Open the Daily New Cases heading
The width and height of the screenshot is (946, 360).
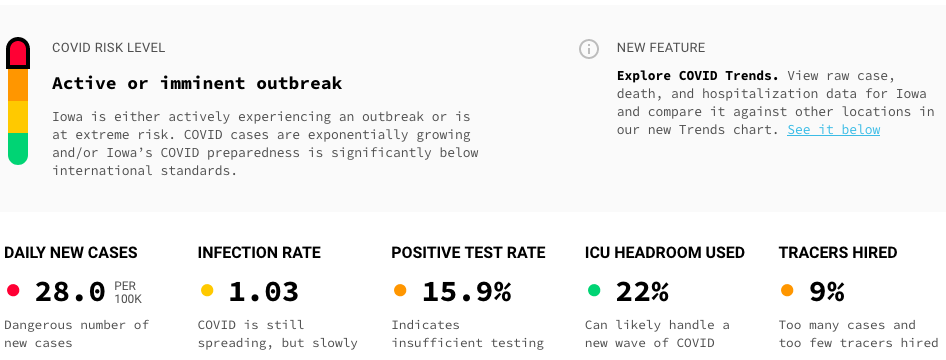(x=71, y=253)
